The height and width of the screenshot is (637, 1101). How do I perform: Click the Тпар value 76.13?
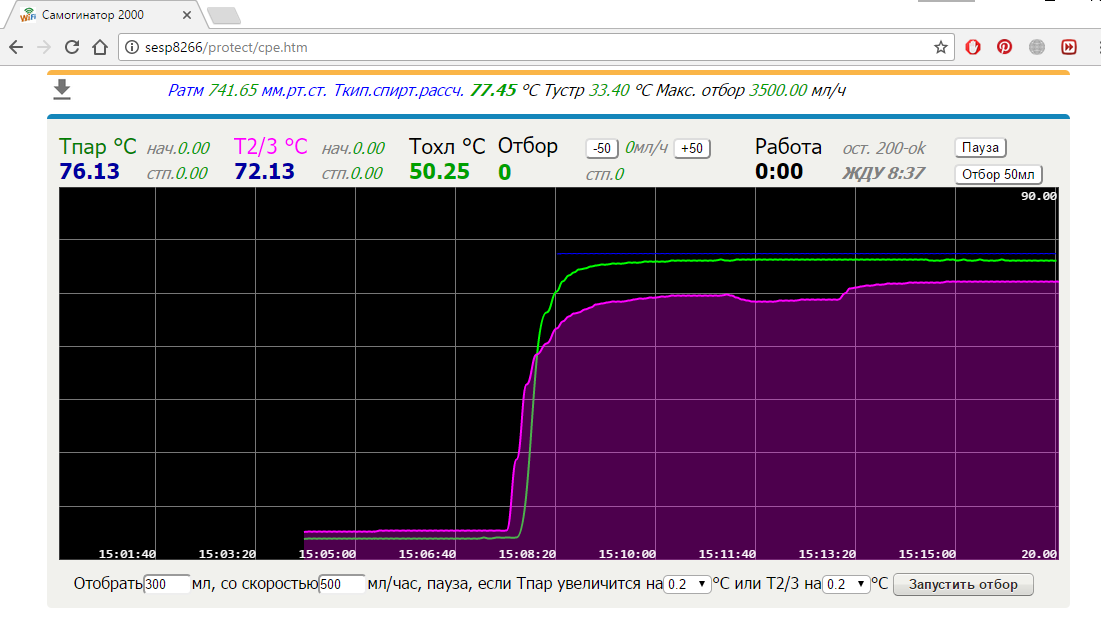89,171
